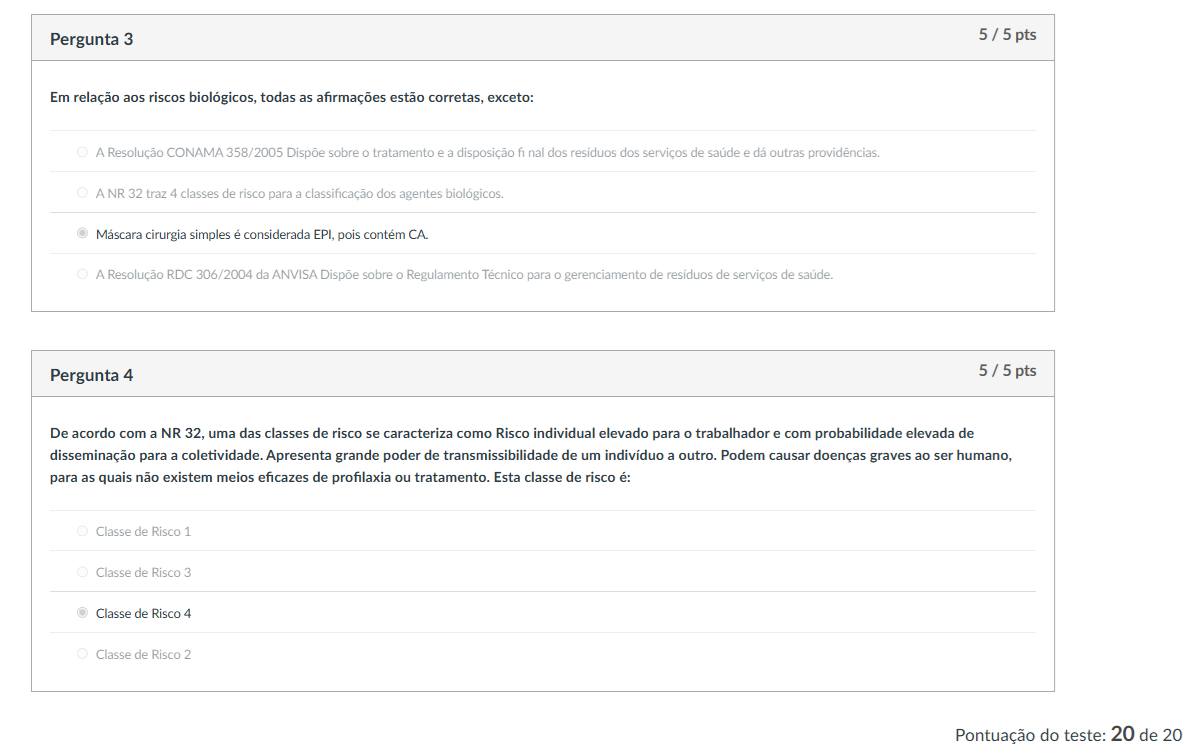This screenshot has width=1198, height=747.
Task: Click the Pergunta 3 heading
Action: (x=91, y=39)
